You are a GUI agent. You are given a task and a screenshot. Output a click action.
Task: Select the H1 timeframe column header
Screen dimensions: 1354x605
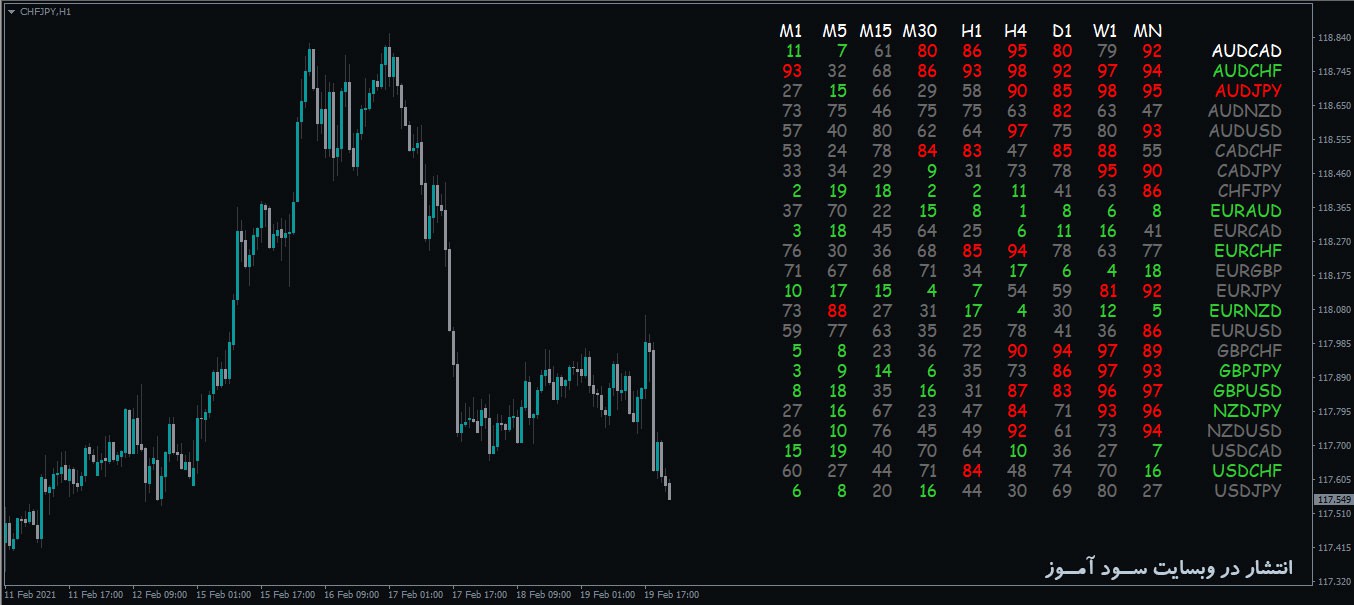[971, 31]
